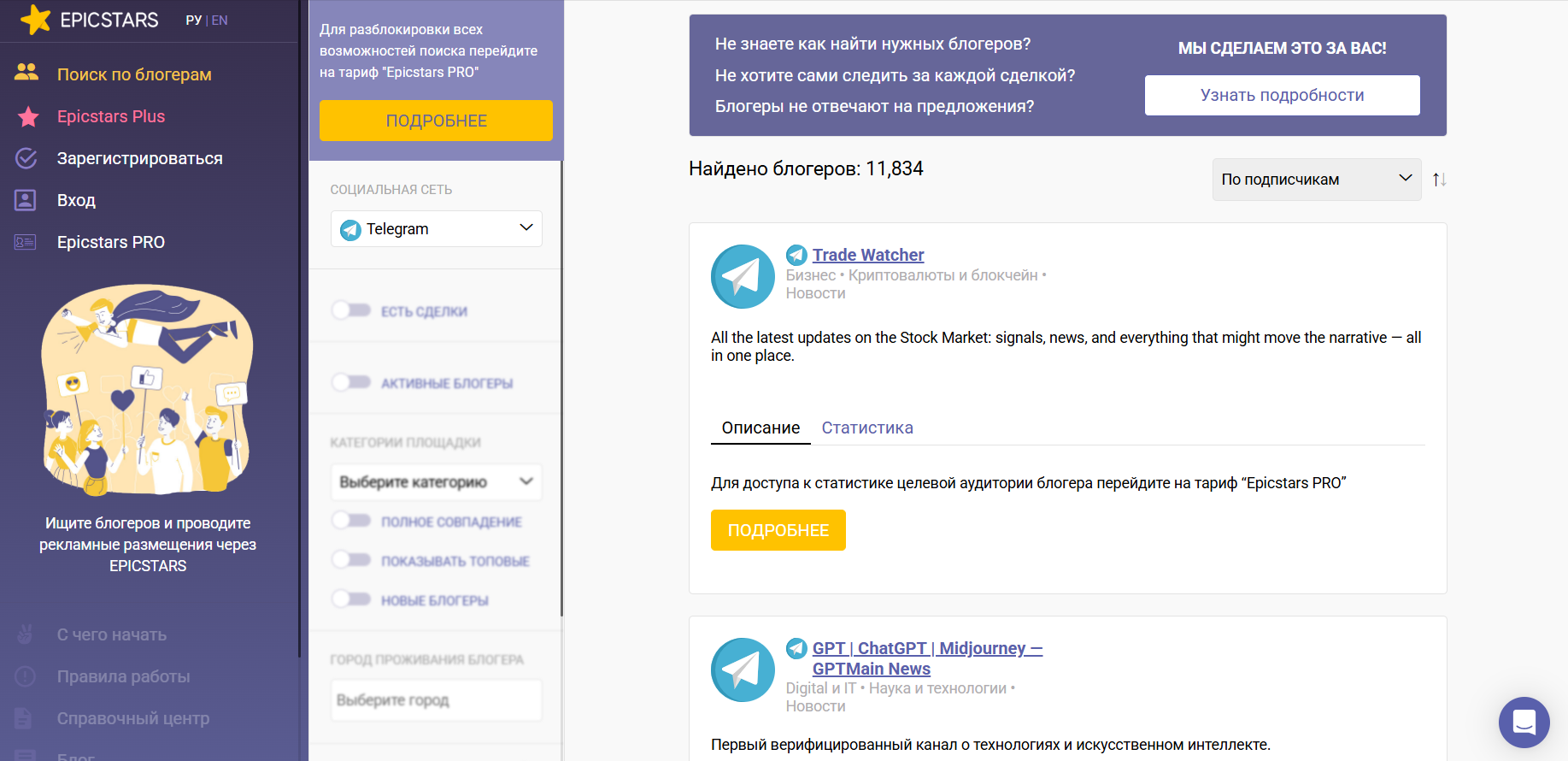Open the Telegram social network dropdown
1568x761 pixels.
pos(436,229)
